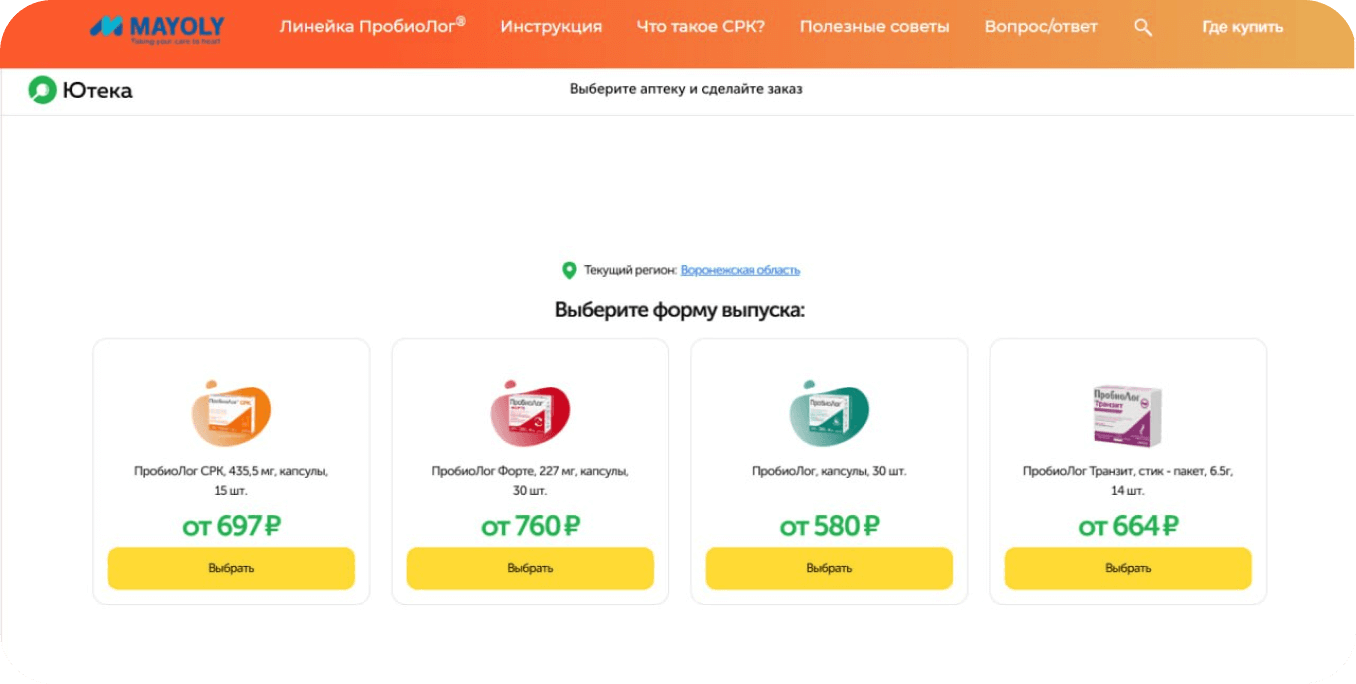The image size is (1356, 684).
Task: Open the ПробиоЛог СРК product image
Action: coord(231,413)
